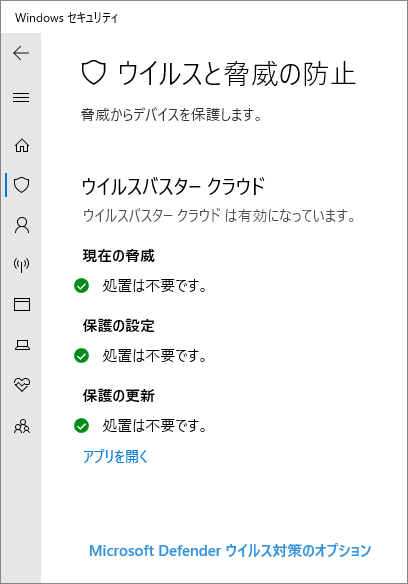The width and height of the screenshot is (408, 584).
Task: Open the hamburger navigation menu
Action: point(21,98)
